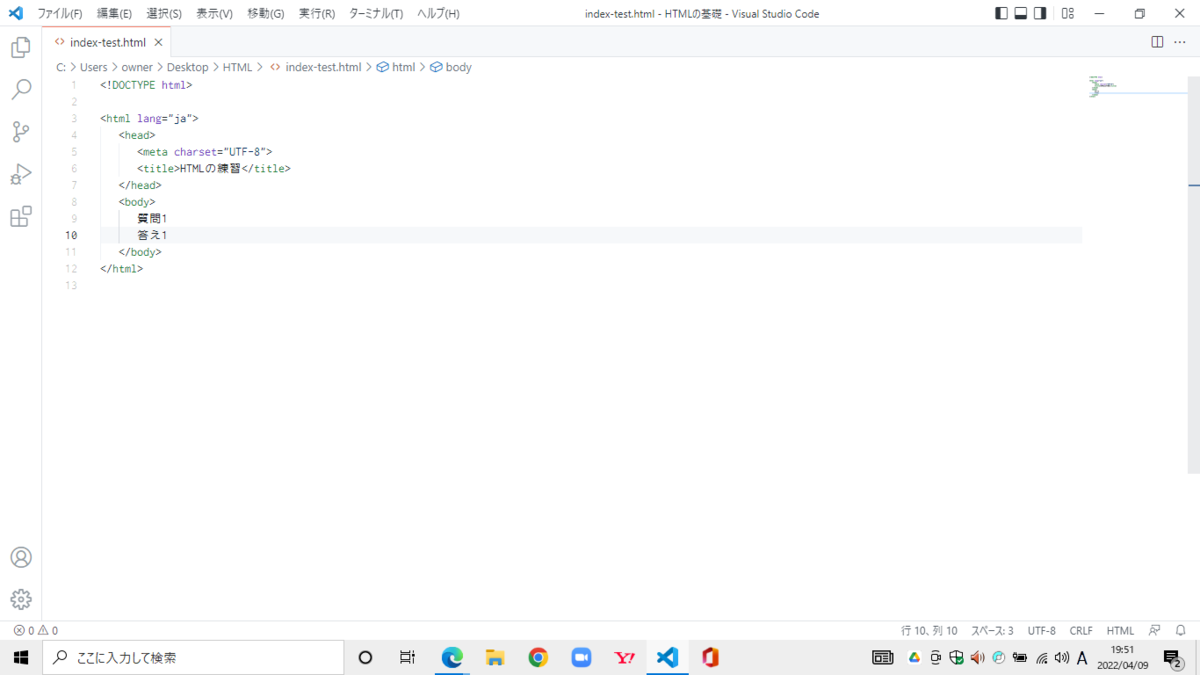1200x675 pixels.
Task: Open the Extensions icon
Action: (x=20, y=216)
